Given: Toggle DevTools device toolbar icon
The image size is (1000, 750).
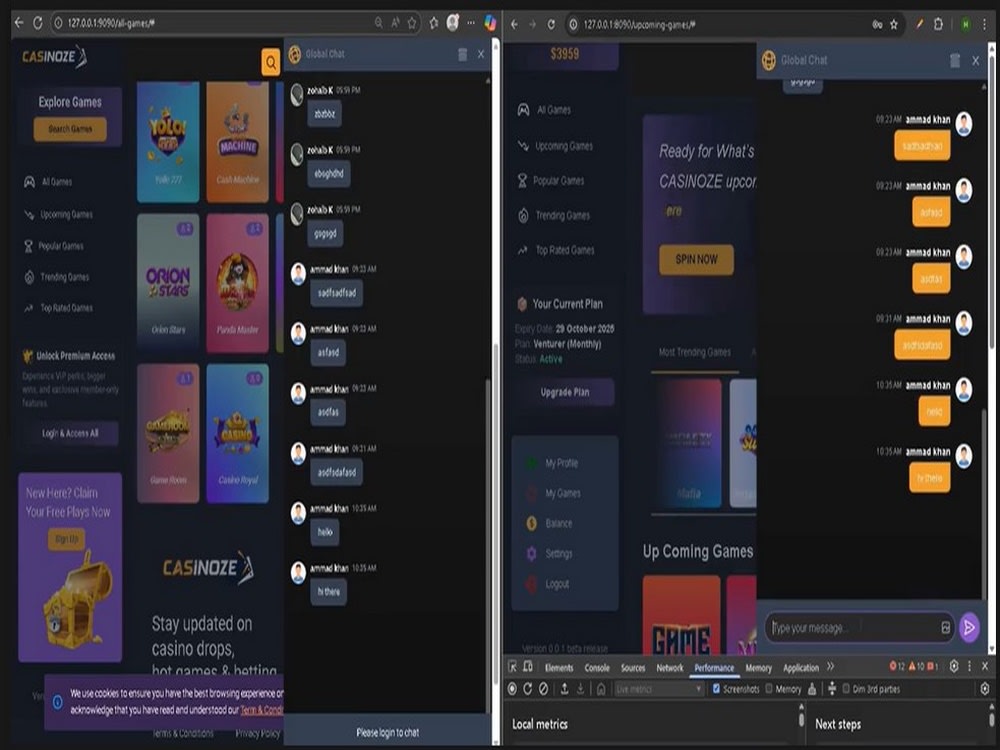Looking at the screenshot, I should point(527,667).
